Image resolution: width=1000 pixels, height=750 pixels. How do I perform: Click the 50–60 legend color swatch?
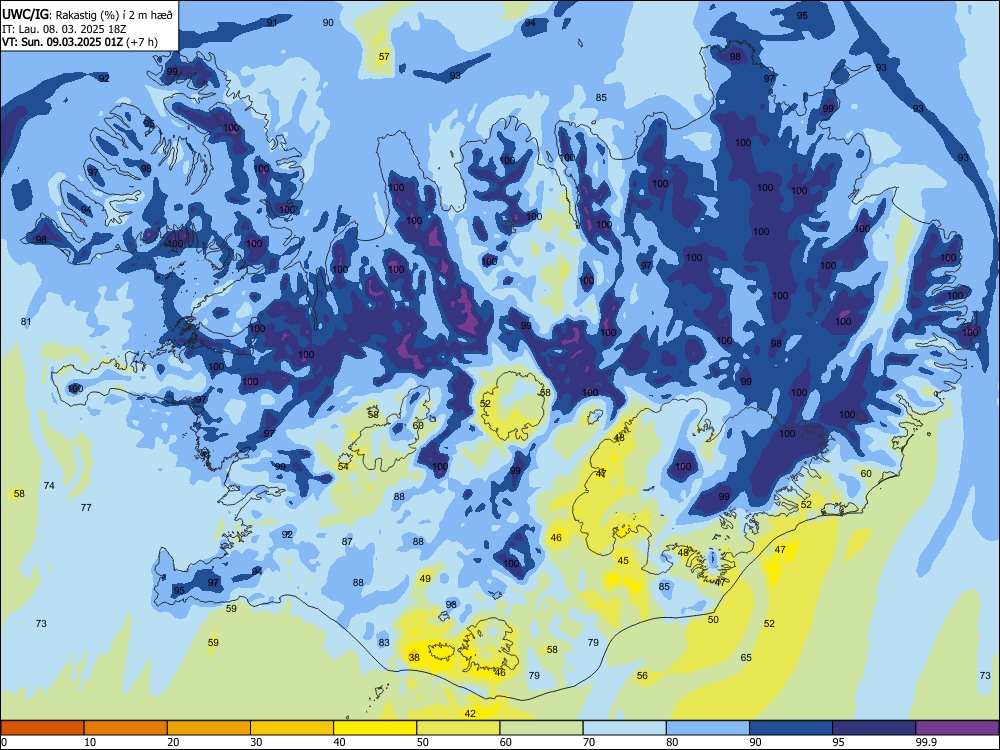(458, 728)
